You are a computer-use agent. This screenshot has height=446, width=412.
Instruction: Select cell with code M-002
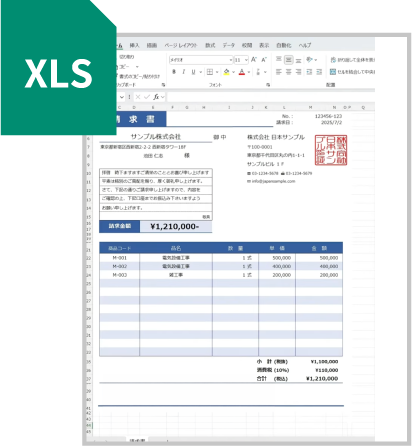coord(119,266)
